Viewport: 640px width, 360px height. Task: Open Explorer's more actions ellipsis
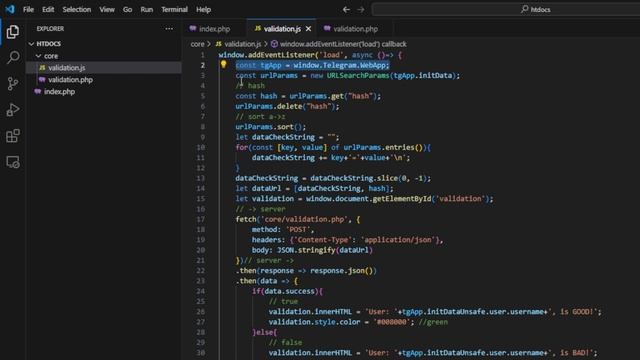coord(169,29)
